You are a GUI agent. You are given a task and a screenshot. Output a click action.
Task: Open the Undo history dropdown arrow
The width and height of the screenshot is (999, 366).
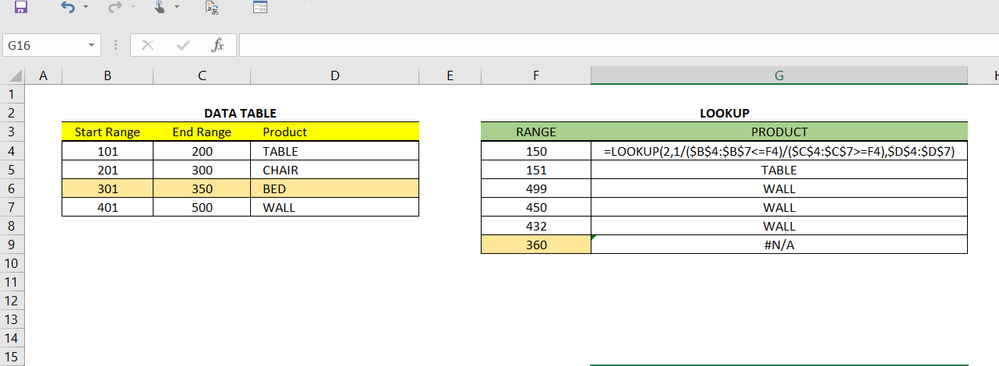85,8
